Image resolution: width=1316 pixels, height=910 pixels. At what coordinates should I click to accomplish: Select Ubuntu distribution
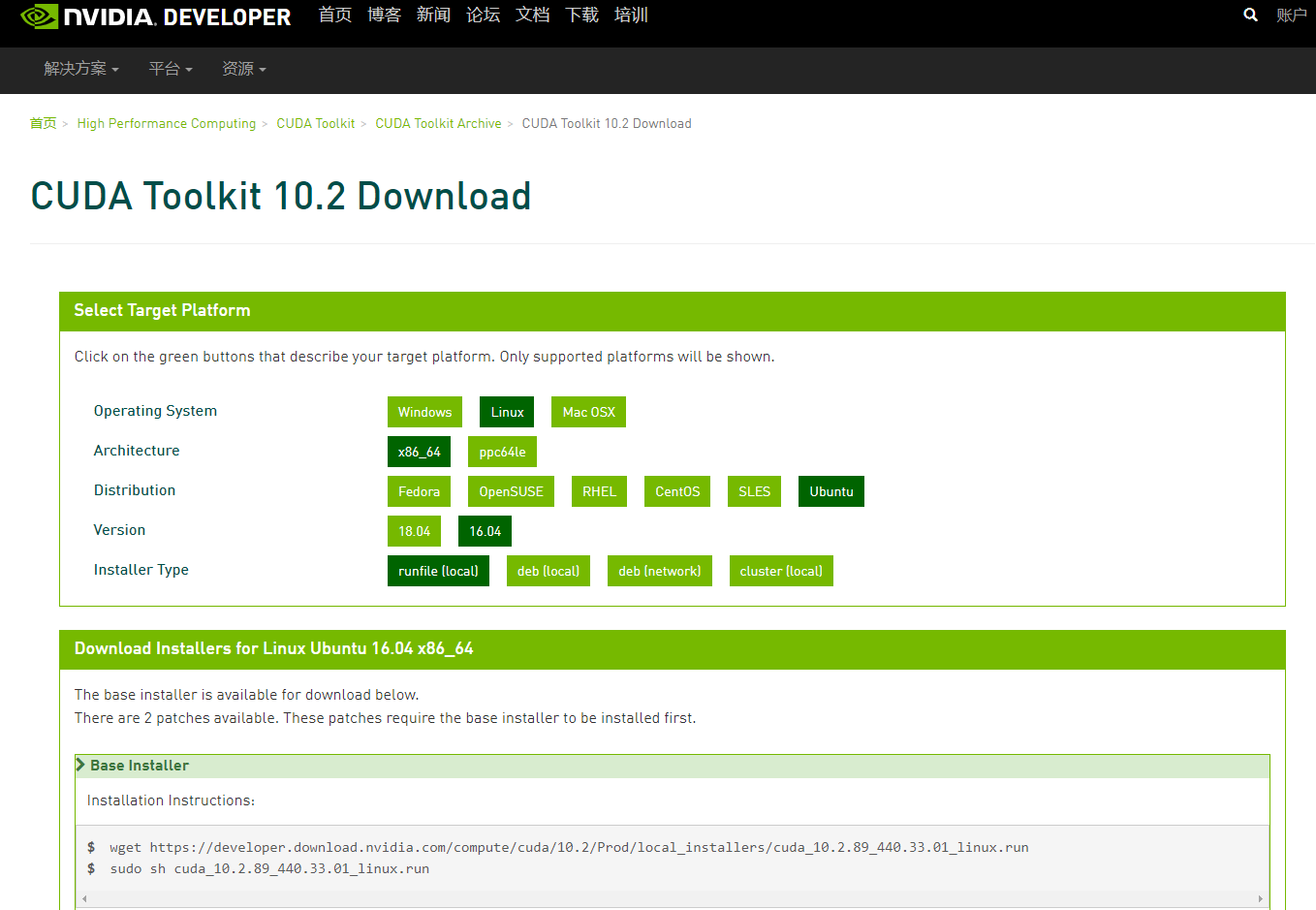click(x=831, y=491)
